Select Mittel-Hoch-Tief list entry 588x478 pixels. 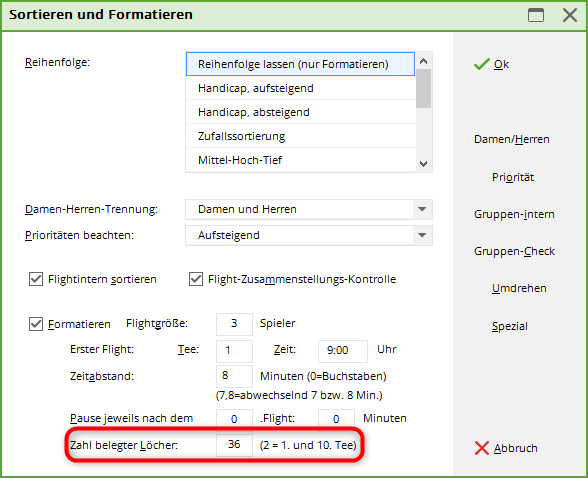click(x=301, y=160)
